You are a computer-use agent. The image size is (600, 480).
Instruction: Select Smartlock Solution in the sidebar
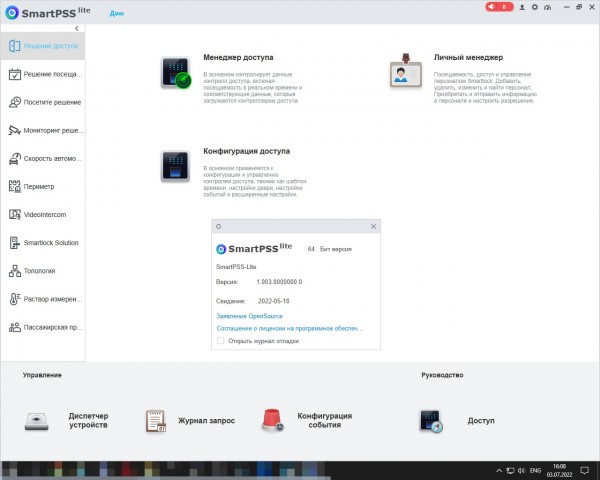point(43,243)
